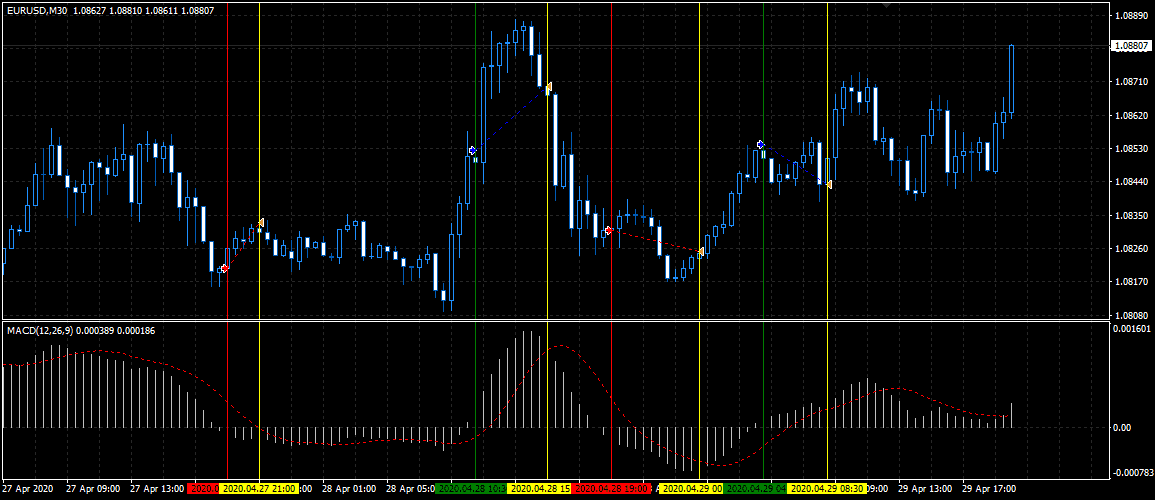Viewport: 1155px width, 500px height.
Task: Click the 27 Apr 09:00 time axis label
Action: 93,488
